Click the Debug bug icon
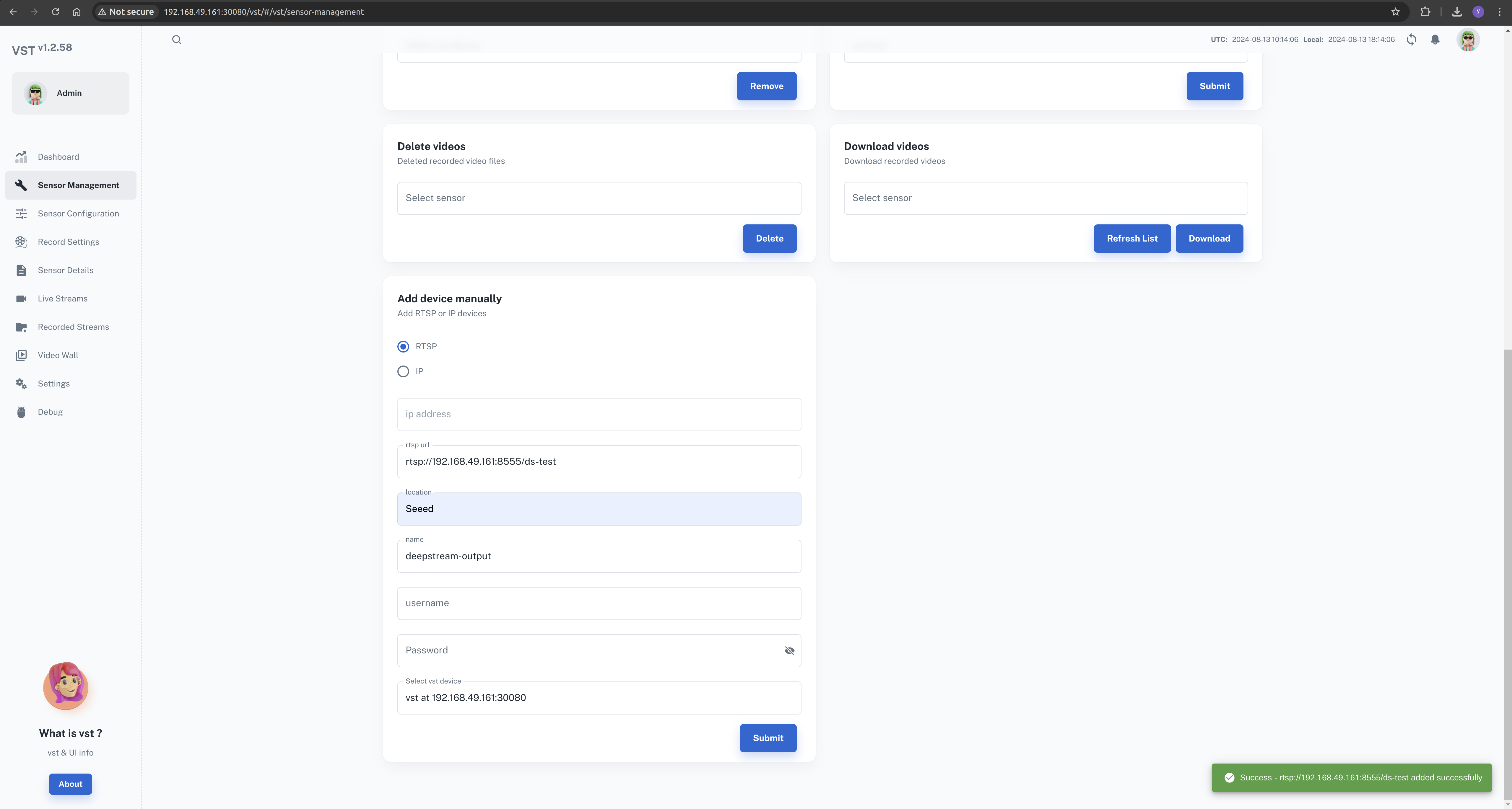The width and height of the screenshot is (1512, 809). click(21, 412)
